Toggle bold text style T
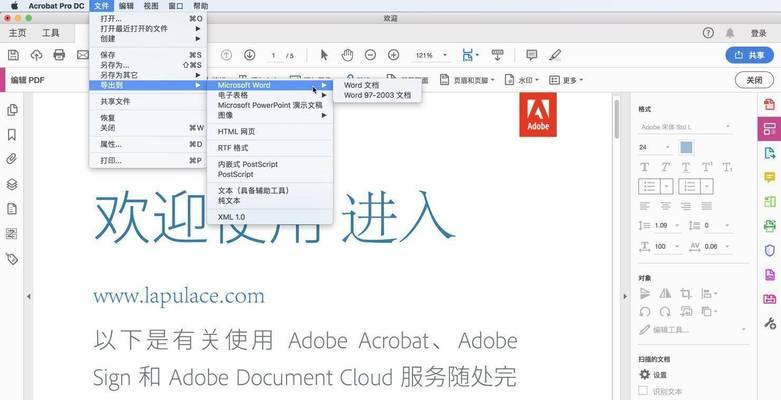The width and height of the screenshot is (781, 400). pyautogui.click(x=645, y=167)
